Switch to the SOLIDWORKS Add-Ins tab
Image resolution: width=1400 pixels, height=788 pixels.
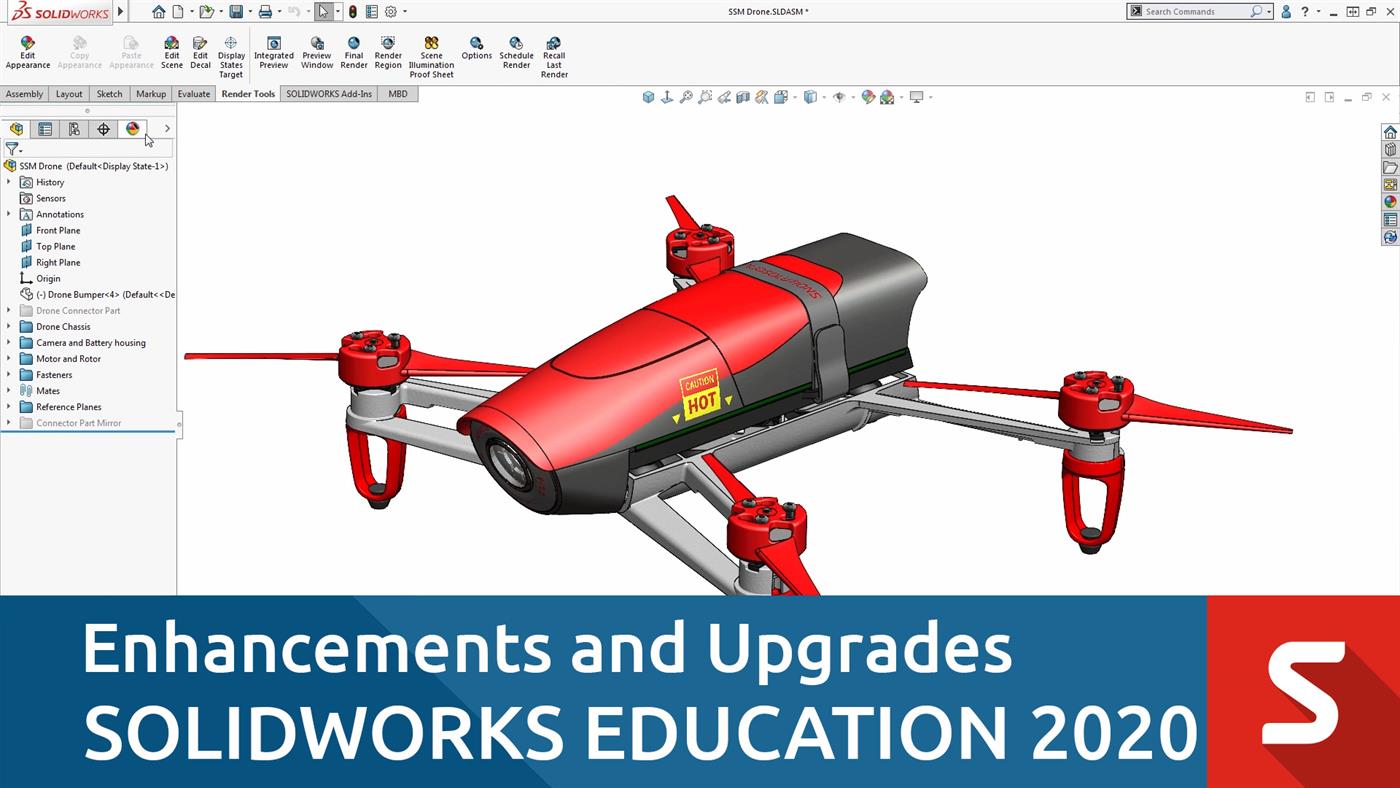[328, 93]
